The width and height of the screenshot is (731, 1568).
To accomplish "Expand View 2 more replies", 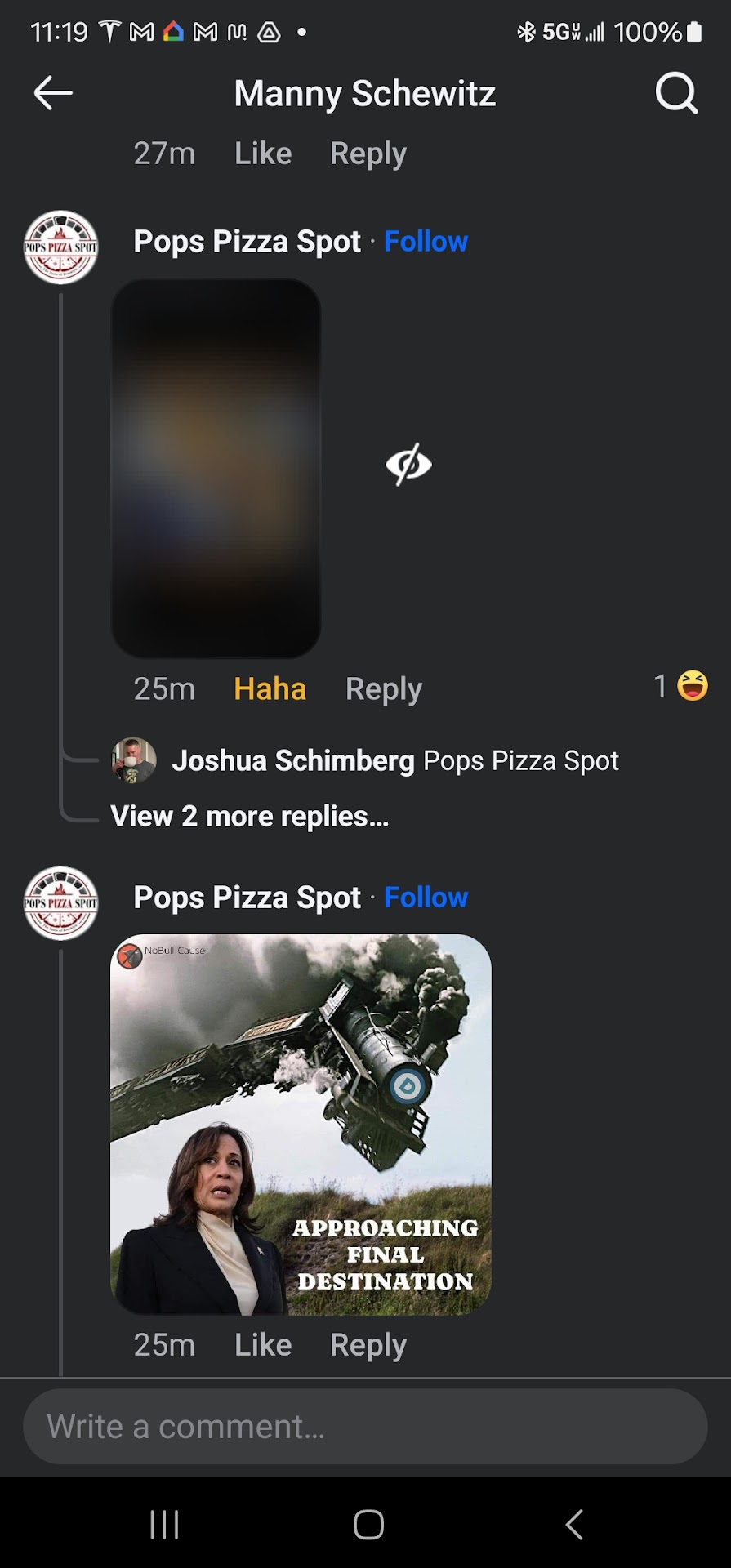I will click(x=249, y=817).
